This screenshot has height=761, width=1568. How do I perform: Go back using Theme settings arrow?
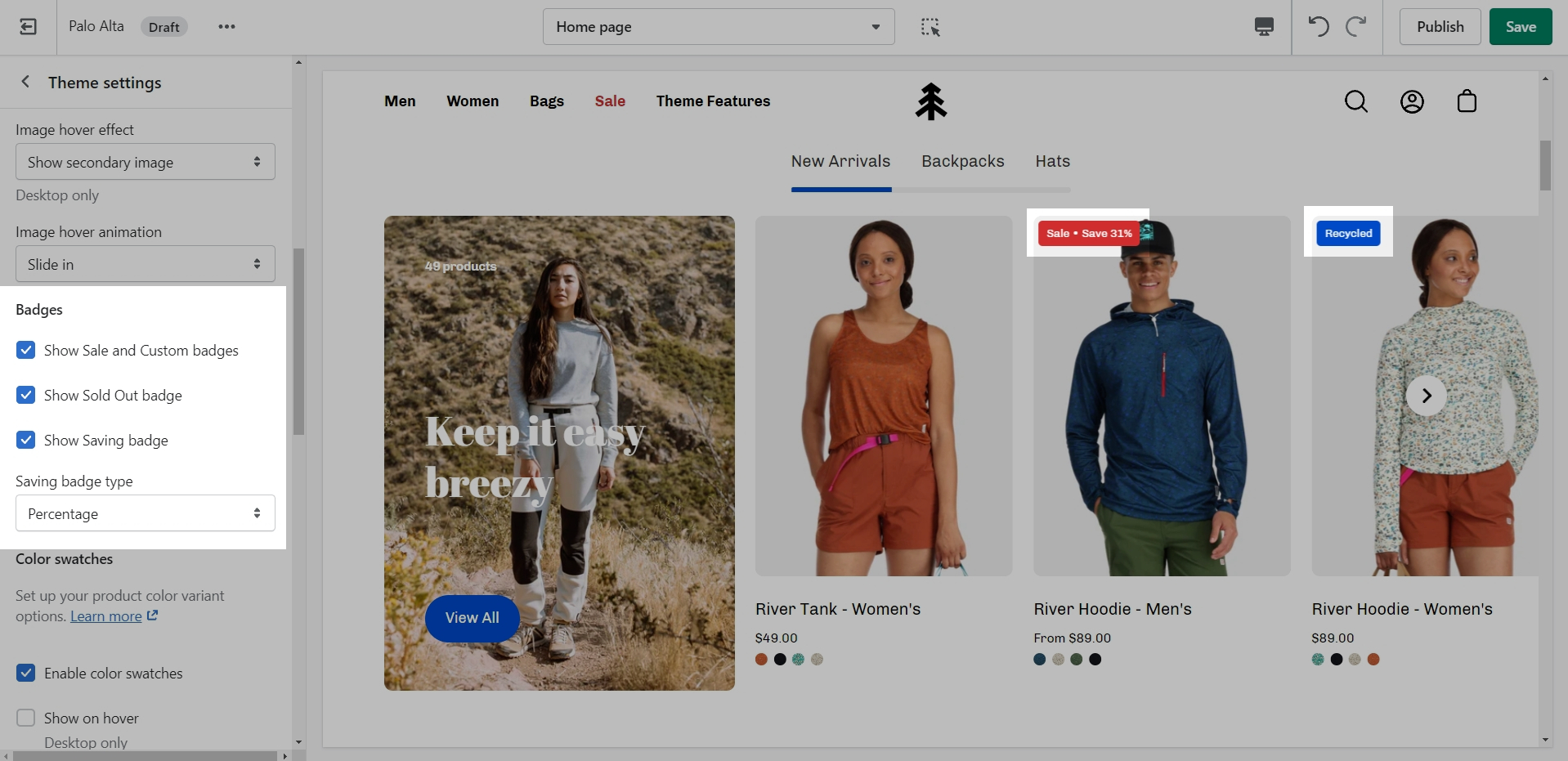tap(25, 82)
